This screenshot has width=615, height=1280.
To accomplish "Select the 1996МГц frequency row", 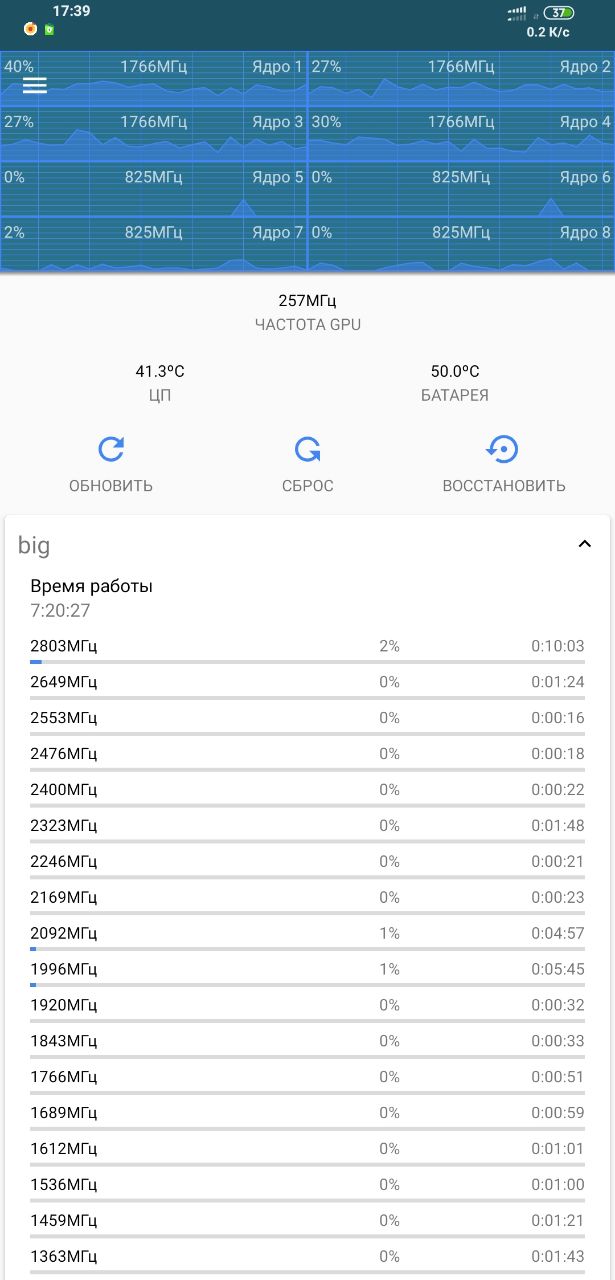I will point(307,970).
